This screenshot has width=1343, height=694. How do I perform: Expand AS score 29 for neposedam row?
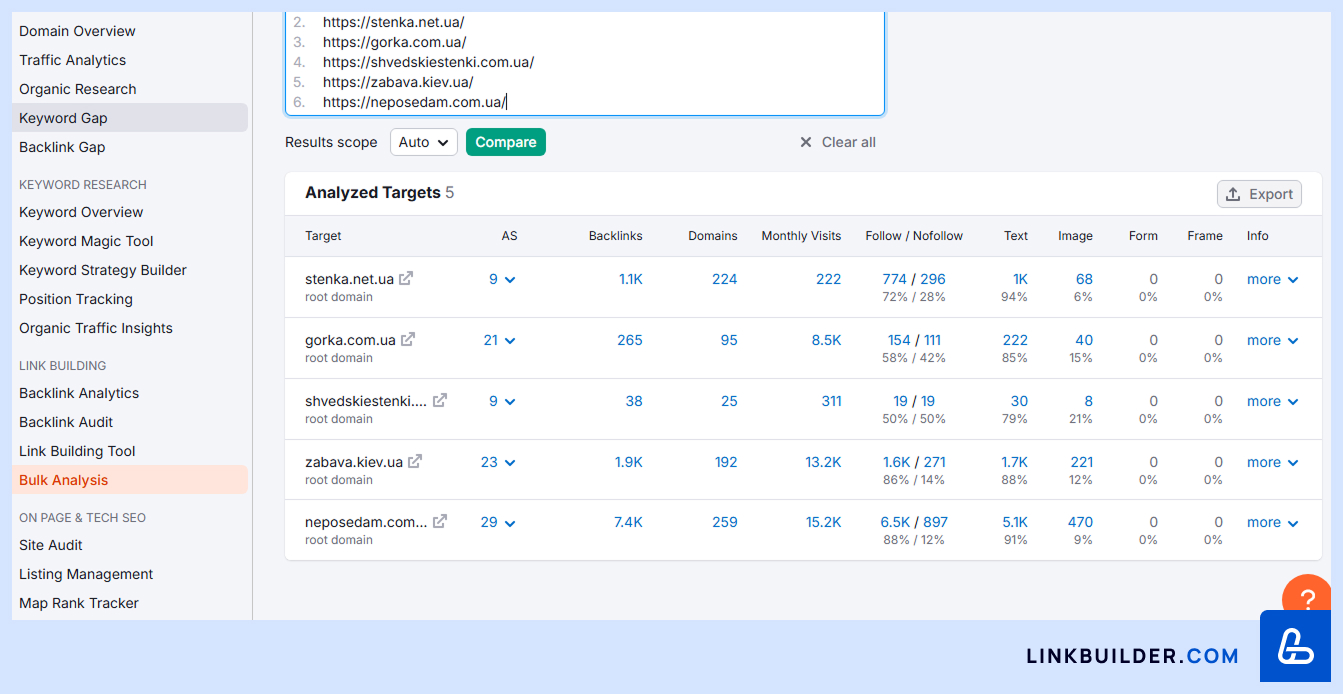tap(498, 523)
